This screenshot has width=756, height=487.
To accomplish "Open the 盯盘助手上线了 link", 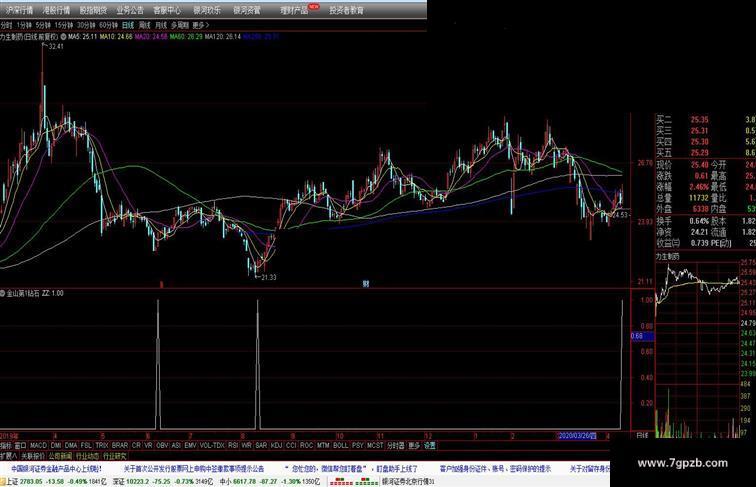I will (397, 469).
